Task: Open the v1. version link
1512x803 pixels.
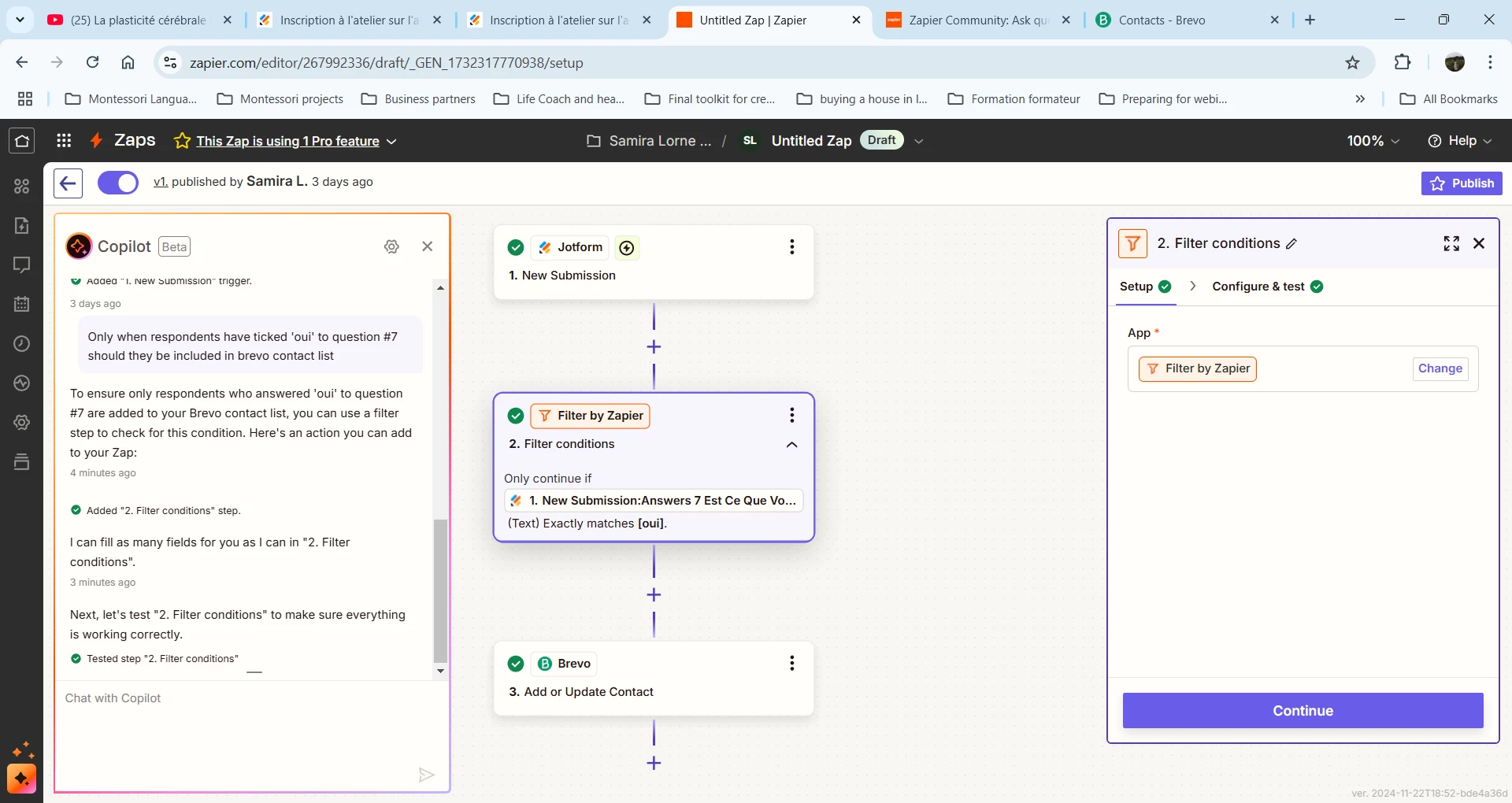Action: tap(161, 182)
